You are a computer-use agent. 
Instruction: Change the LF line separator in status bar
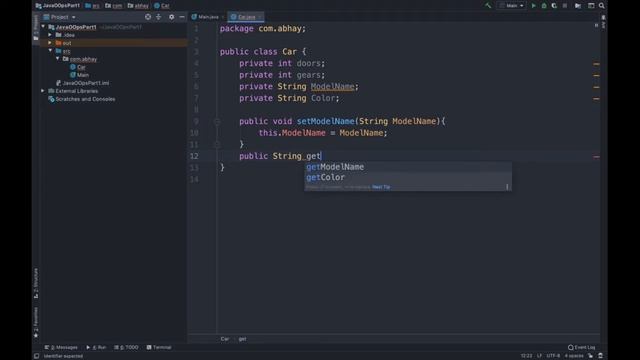coord(540,356)
